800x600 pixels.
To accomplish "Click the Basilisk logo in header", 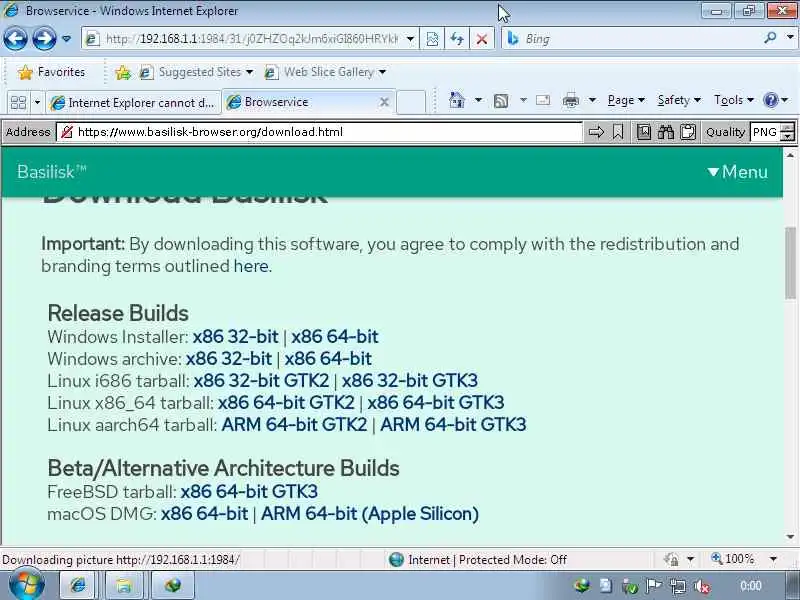I will point(52,172).
